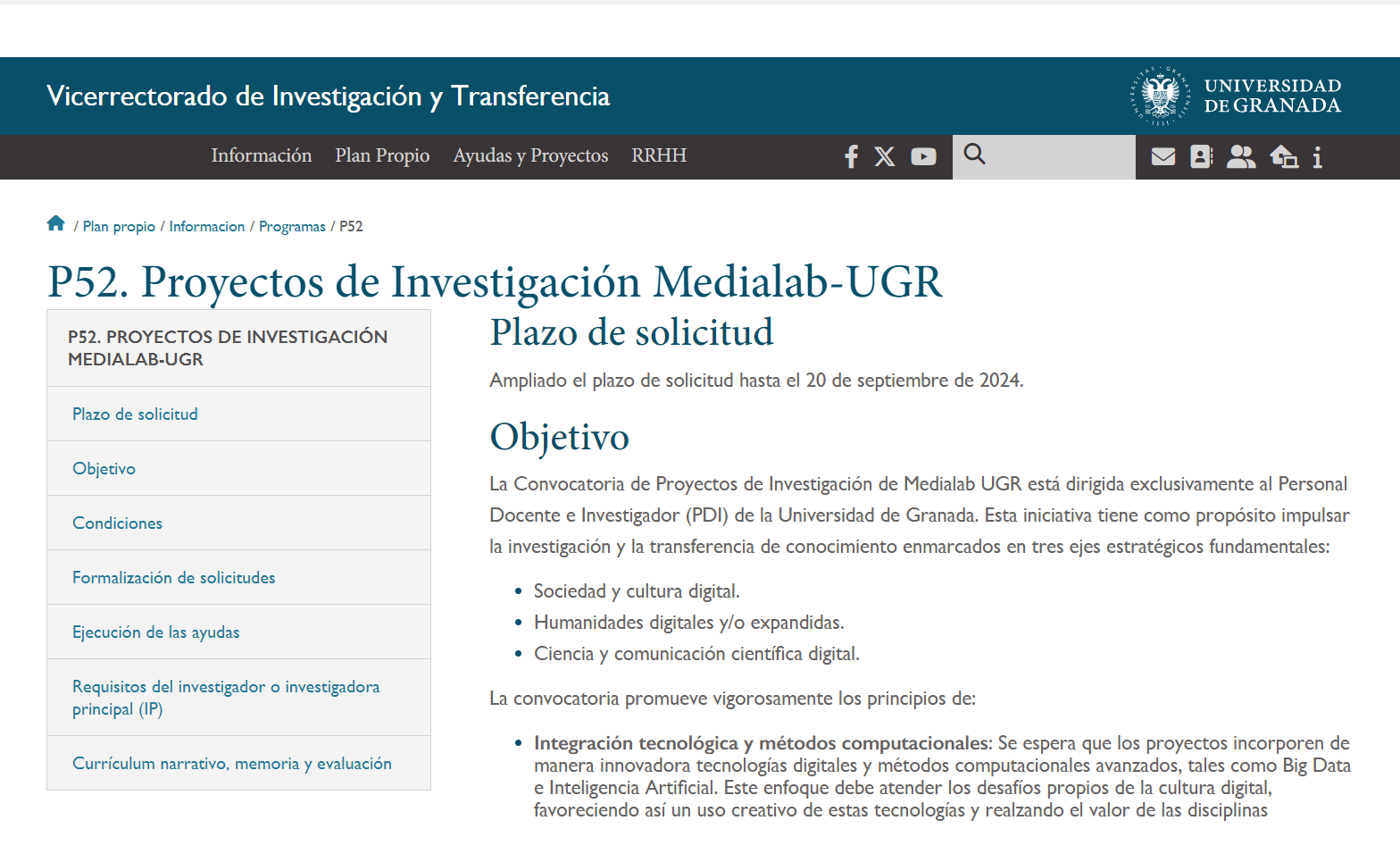Open the X (Twitter) icon link
Image resolution: width=1400 pixels, height=854 pixels.
(x=885, y=156)
